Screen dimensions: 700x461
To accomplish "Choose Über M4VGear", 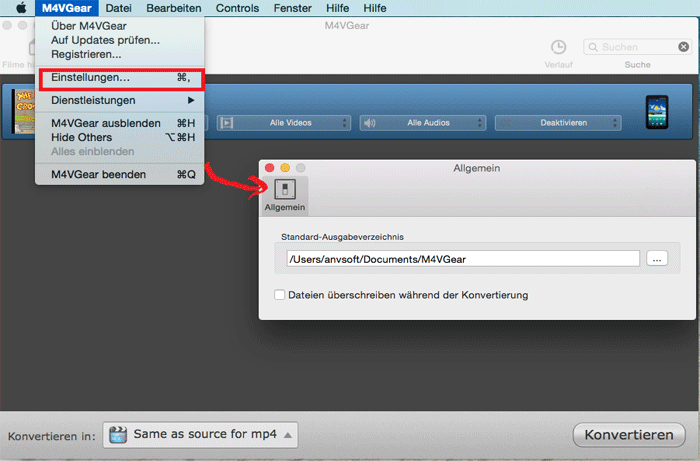I will 120,26.
